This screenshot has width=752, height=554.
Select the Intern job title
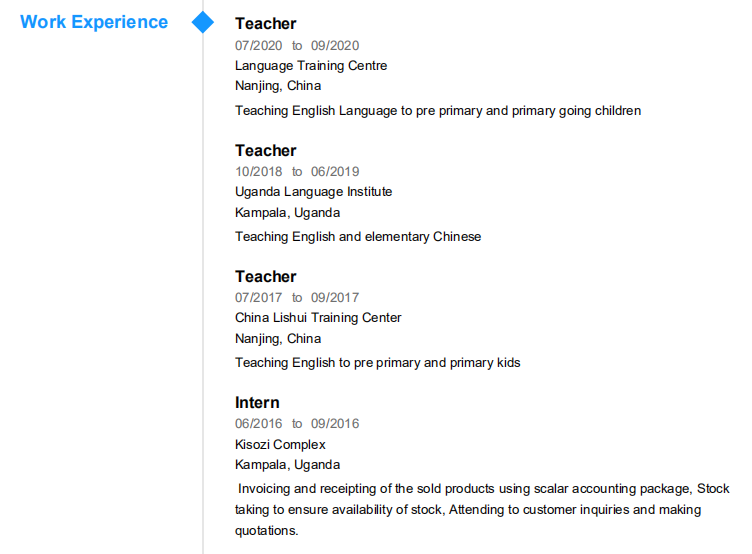coord(257,402)
